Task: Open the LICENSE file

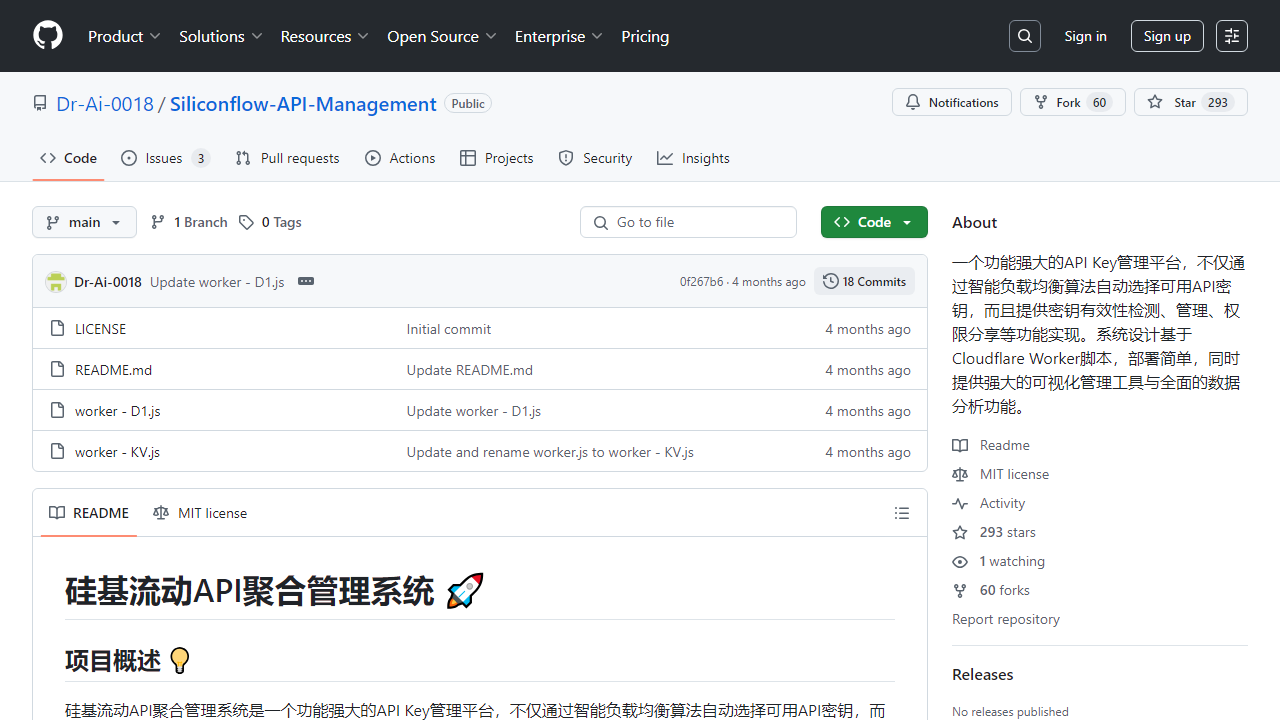Action: 100,329
